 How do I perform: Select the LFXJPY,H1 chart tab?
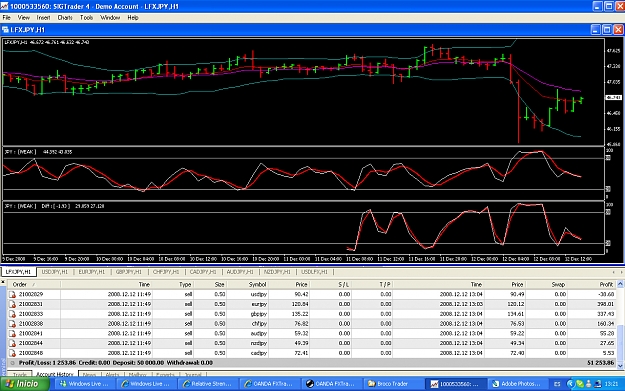[19, 272]
